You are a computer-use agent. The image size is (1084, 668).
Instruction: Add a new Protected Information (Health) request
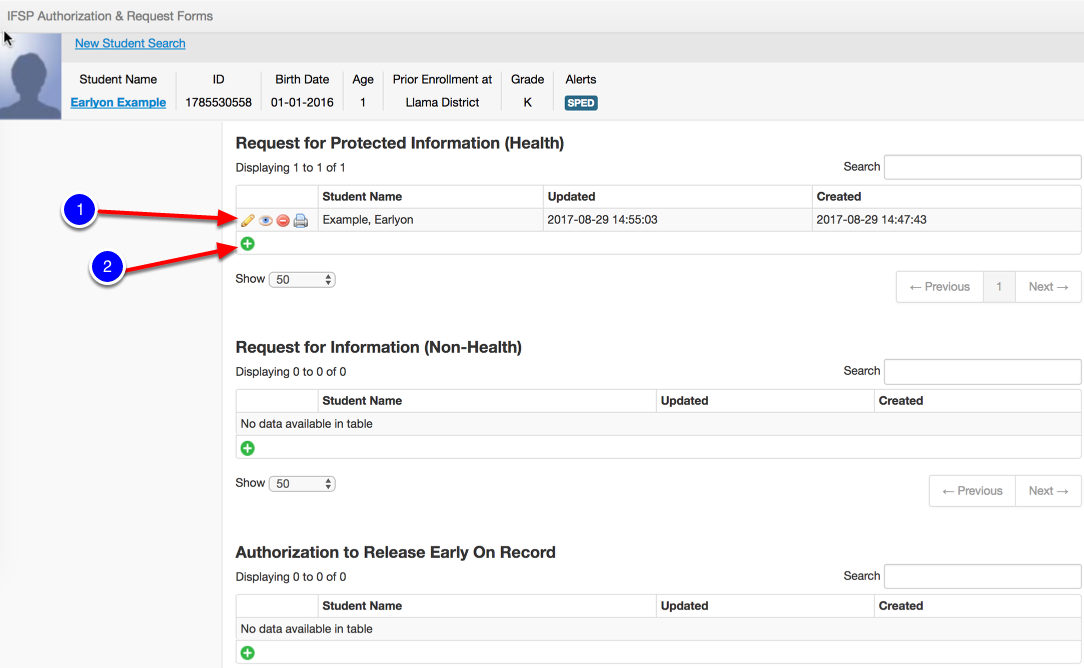pyautogui.click(x=247, y=243)
